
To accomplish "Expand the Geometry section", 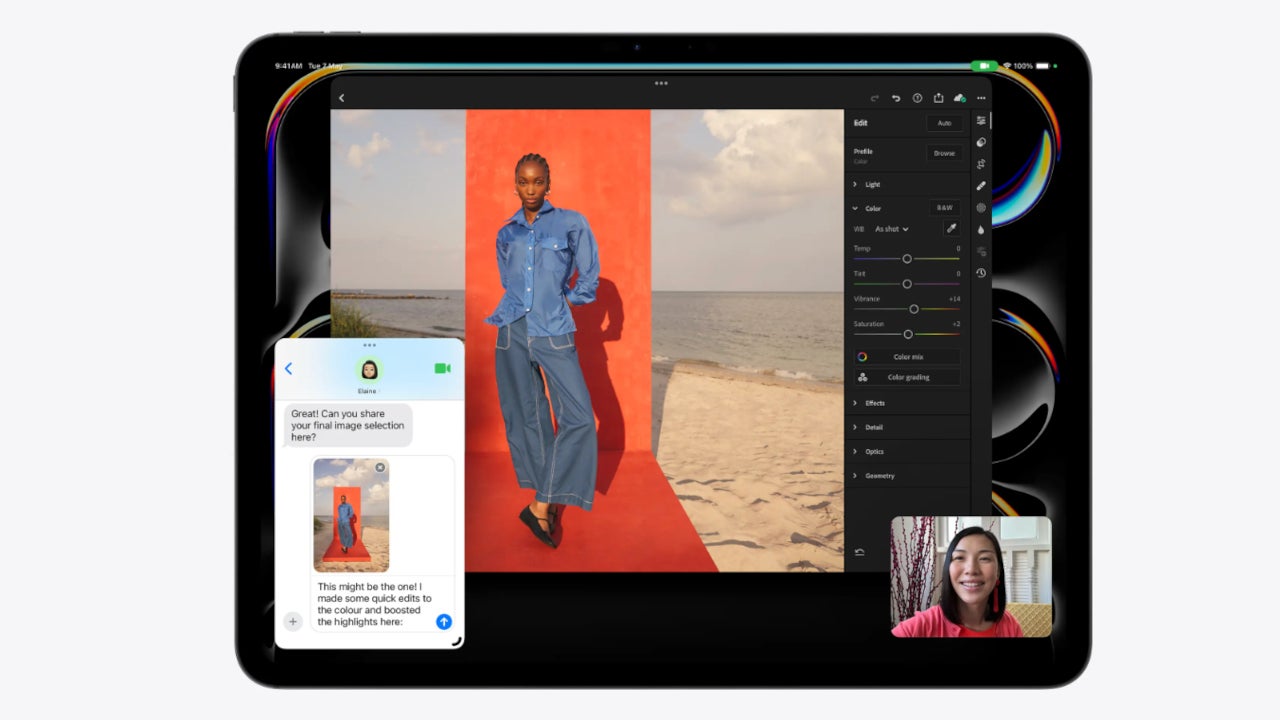I will point(879,476).
